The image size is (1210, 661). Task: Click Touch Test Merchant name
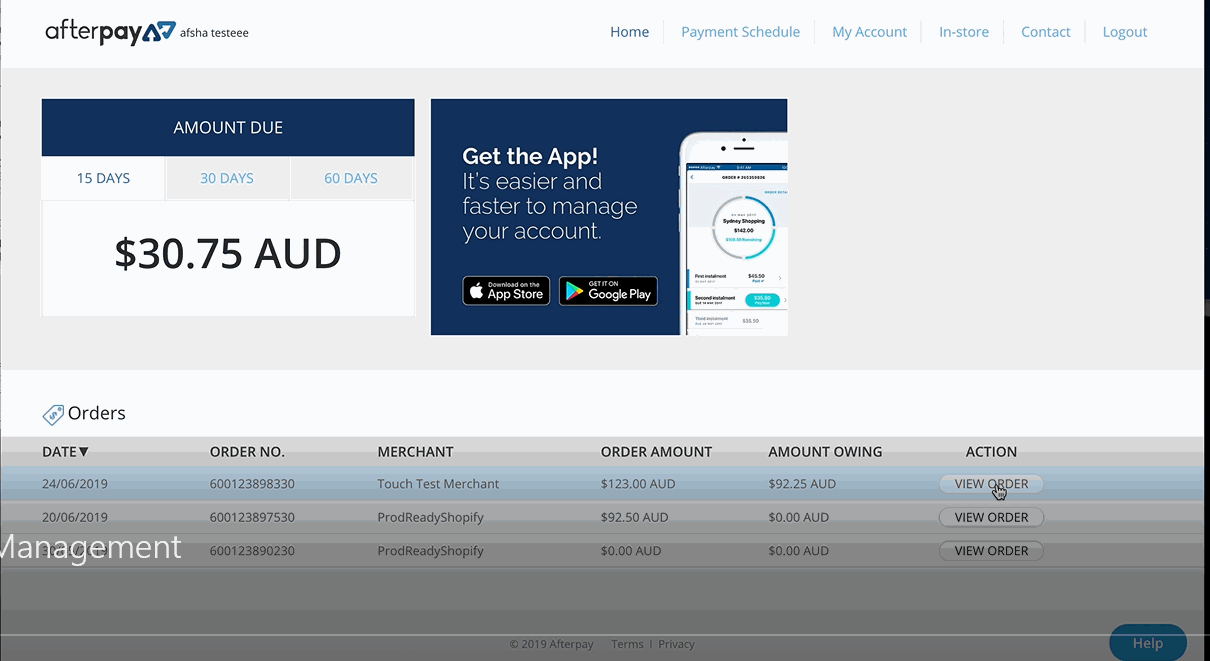click(x=438, y=484)
